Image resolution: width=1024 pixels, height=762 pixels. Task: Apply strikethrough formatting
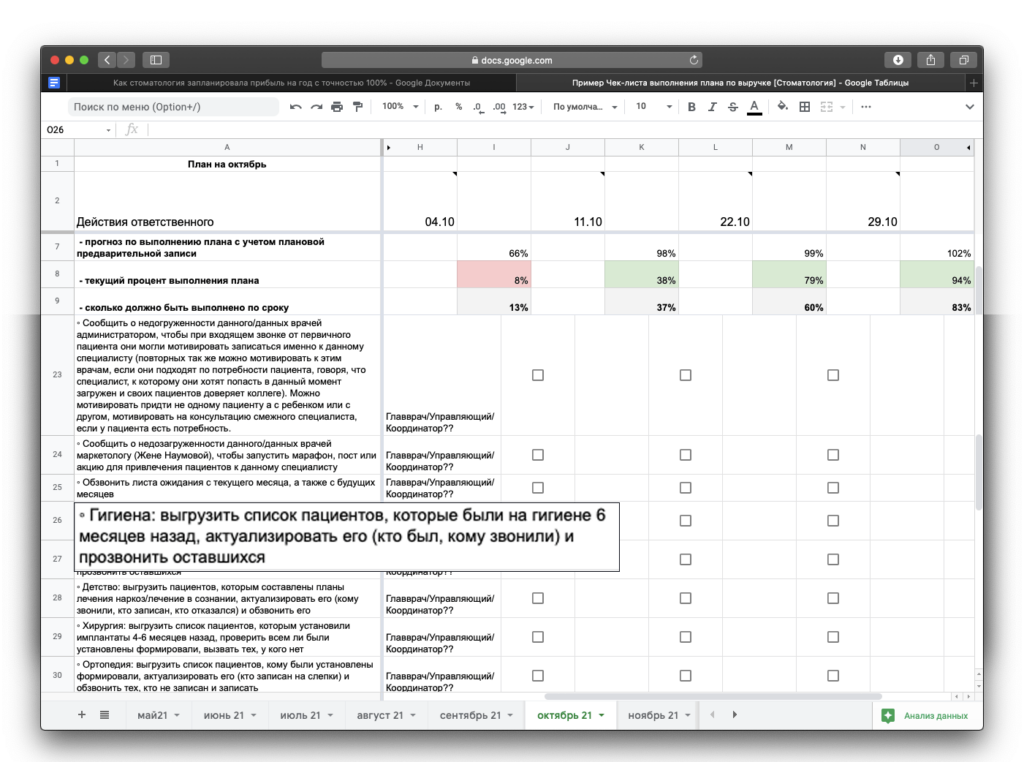[x=733, y=107]
